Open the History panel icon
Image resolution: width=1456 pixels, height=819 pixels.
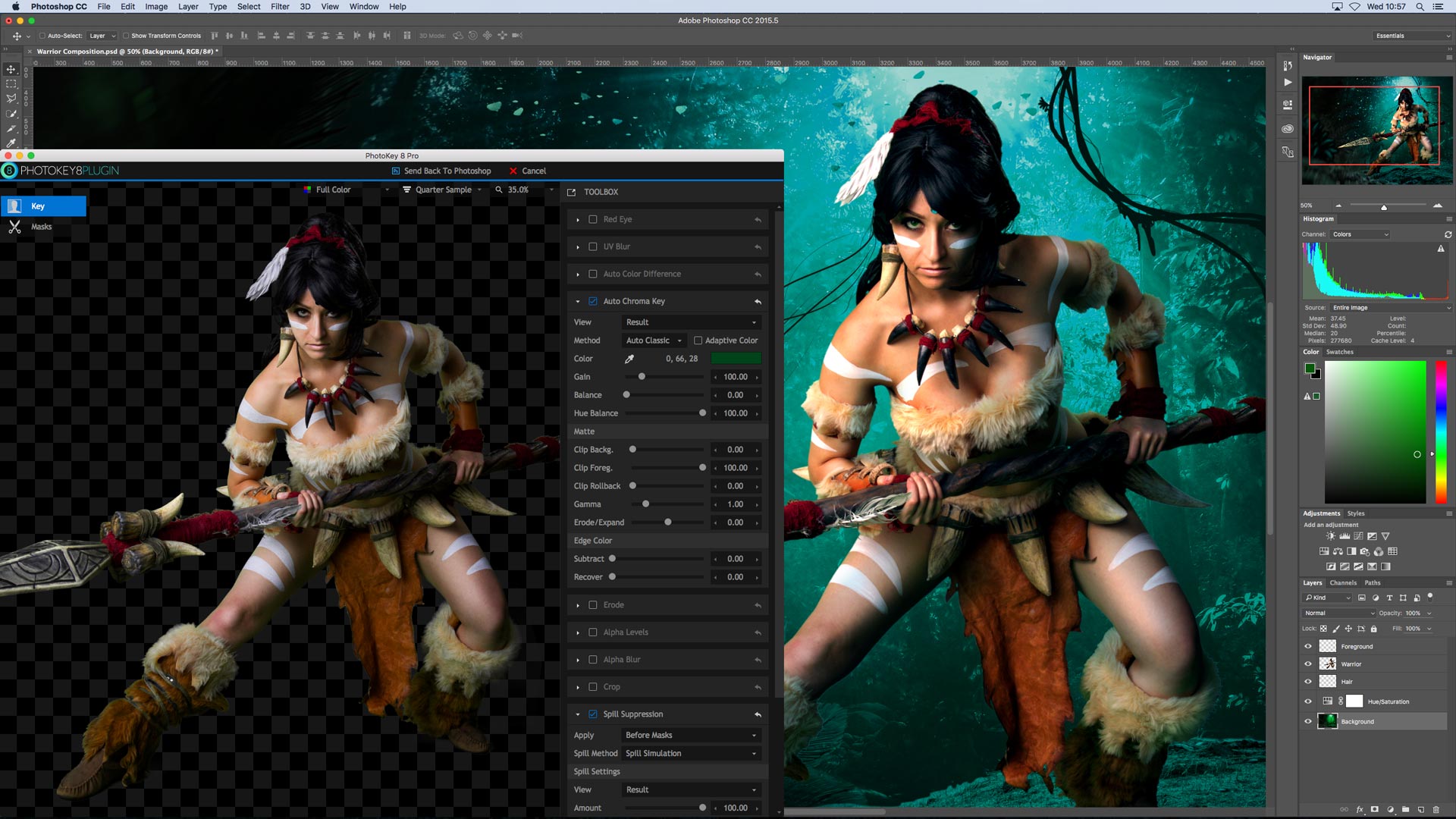point(1288,66)
